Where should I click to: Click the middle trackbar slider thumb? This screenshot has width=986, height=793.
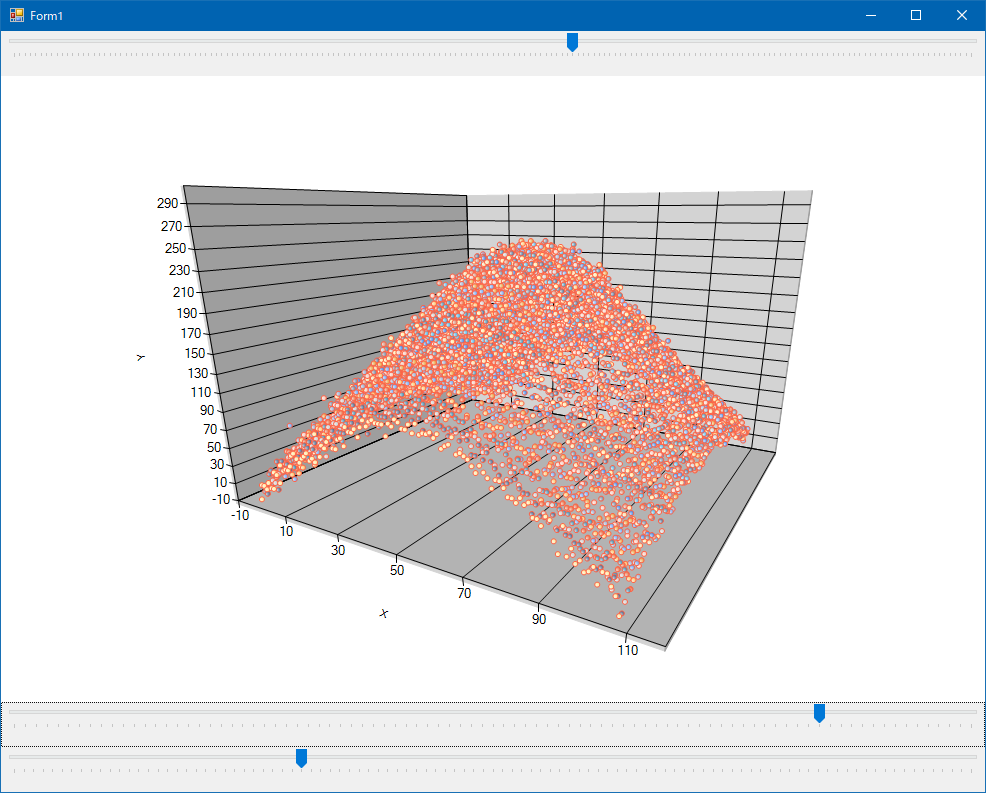pos(819,713)
